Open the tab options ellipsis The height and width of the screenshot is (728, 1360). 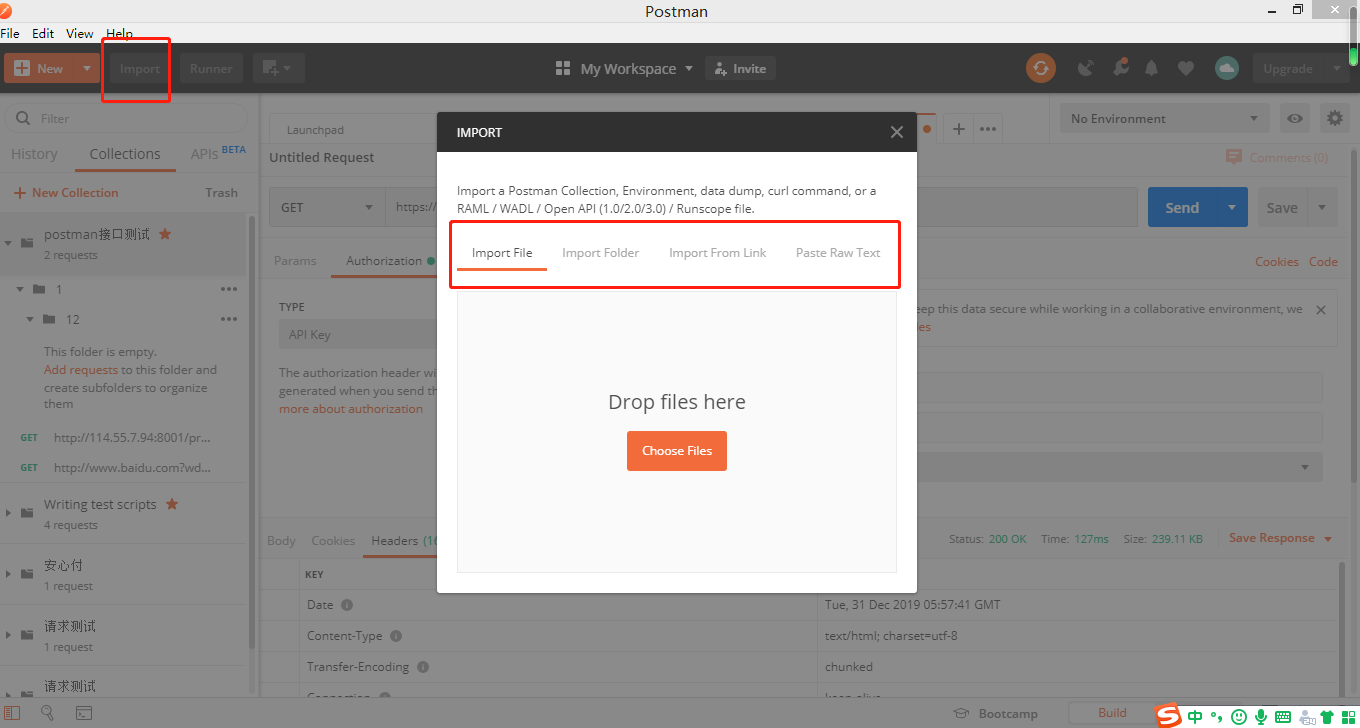tap(988, 129)
